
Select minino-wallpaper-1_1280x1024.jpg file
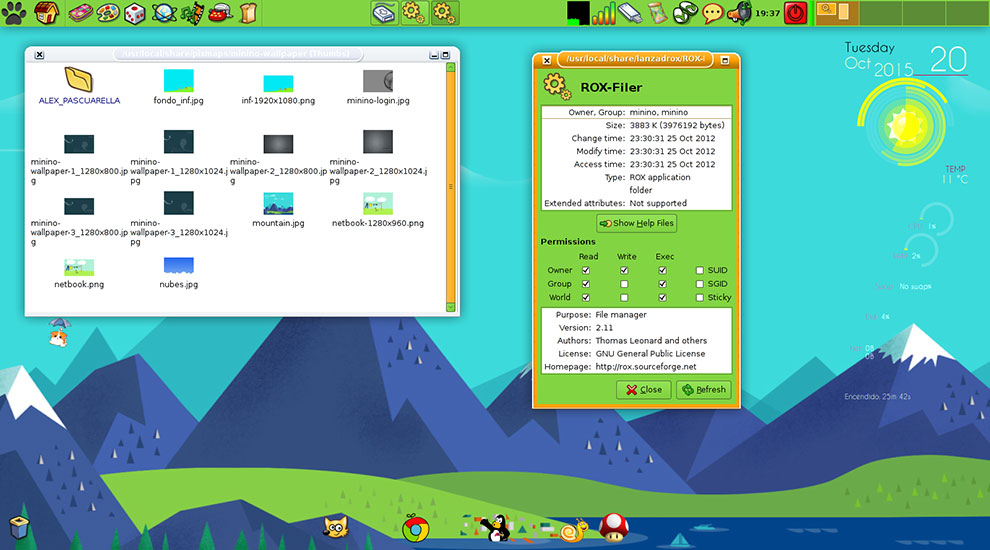click(179, 158)
